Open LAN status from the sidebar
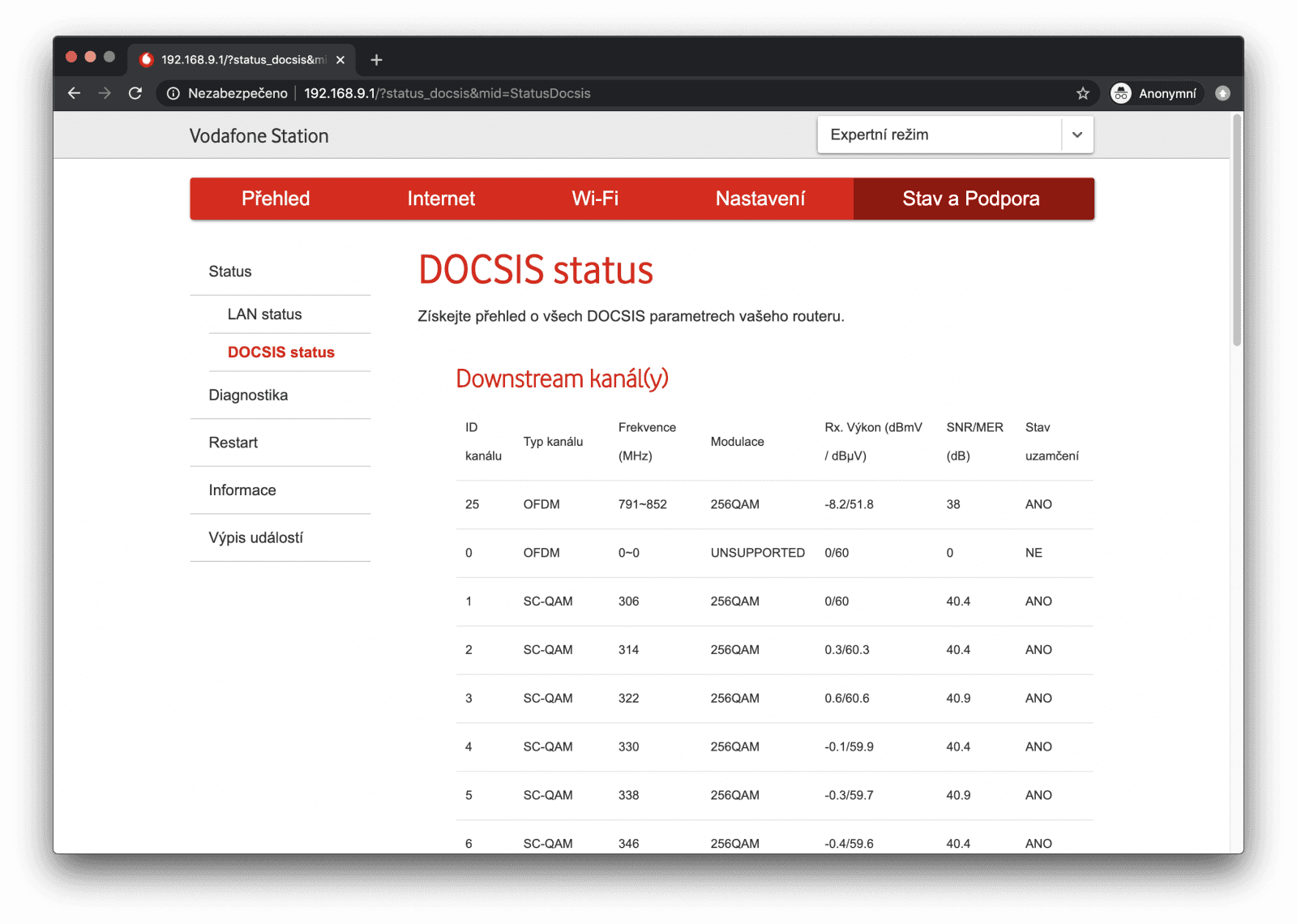This screenshot has height=924, width=1297. point(265,314)
